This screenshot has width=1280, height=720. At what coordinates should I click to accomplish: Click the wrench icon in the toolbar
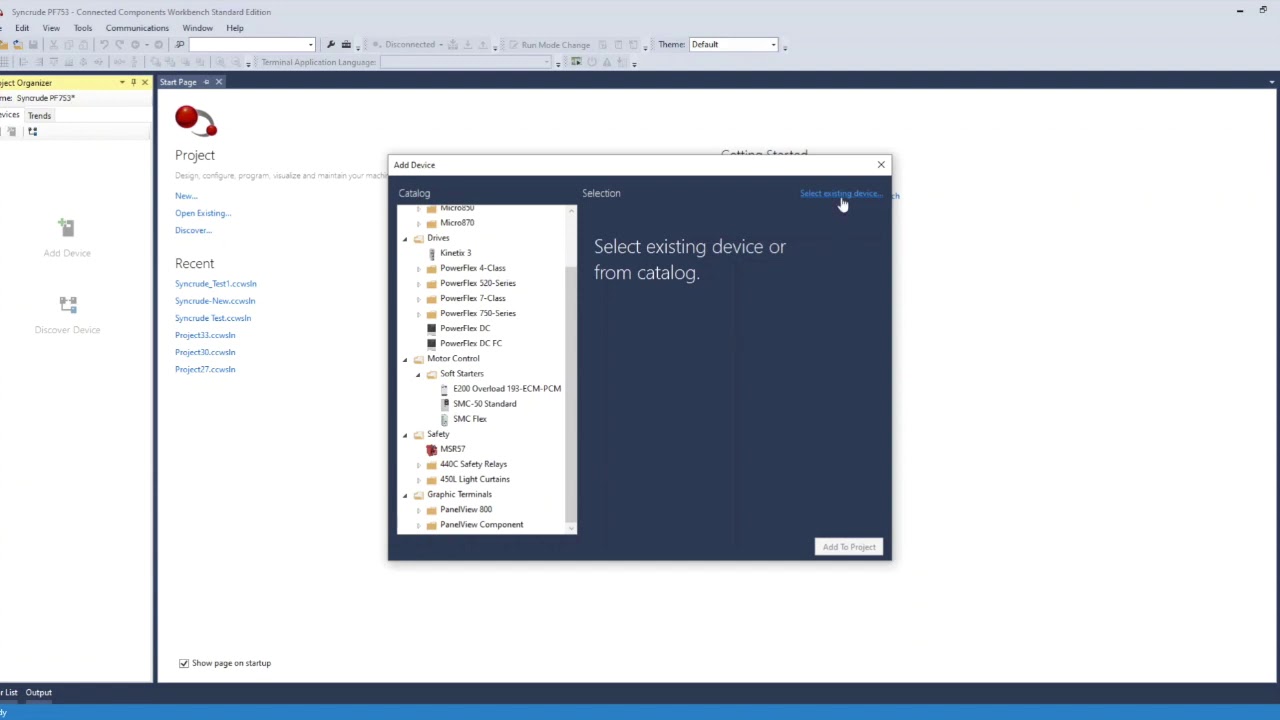(x=331, y=45)
